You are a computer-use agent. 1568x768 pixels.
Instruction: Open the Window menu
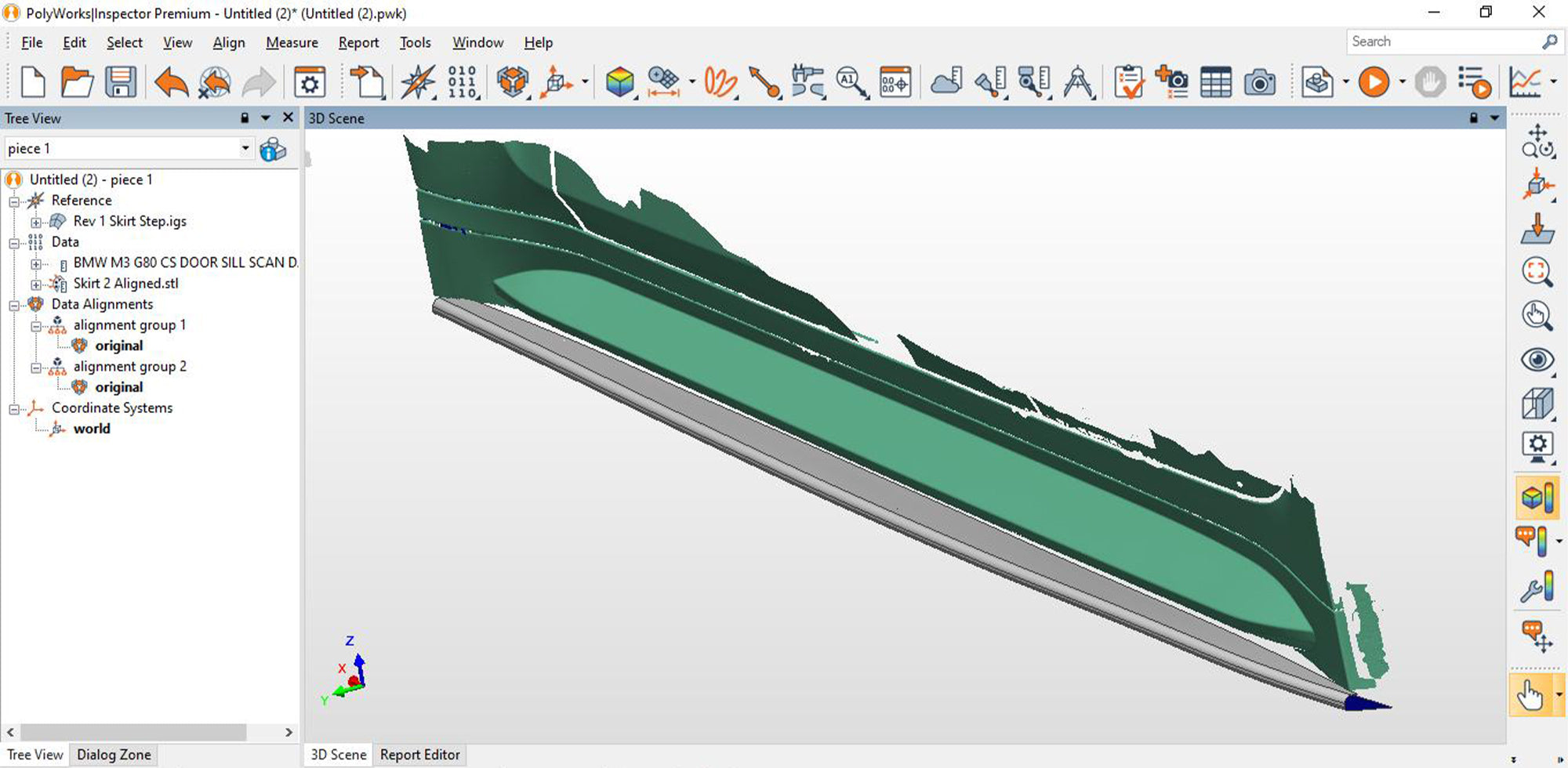coord(477,42)
